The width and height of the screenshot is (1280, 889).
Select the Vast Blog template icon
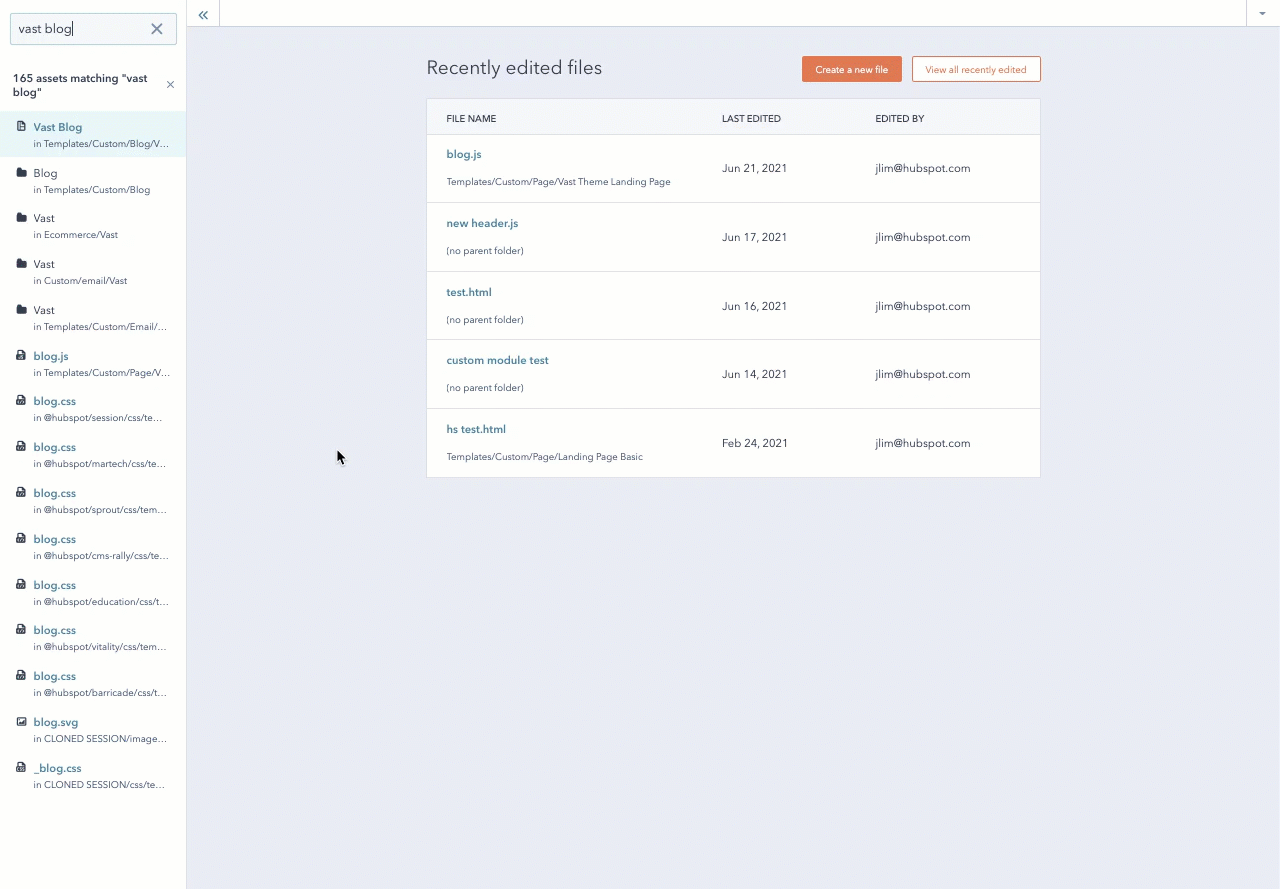pos(20,127)
